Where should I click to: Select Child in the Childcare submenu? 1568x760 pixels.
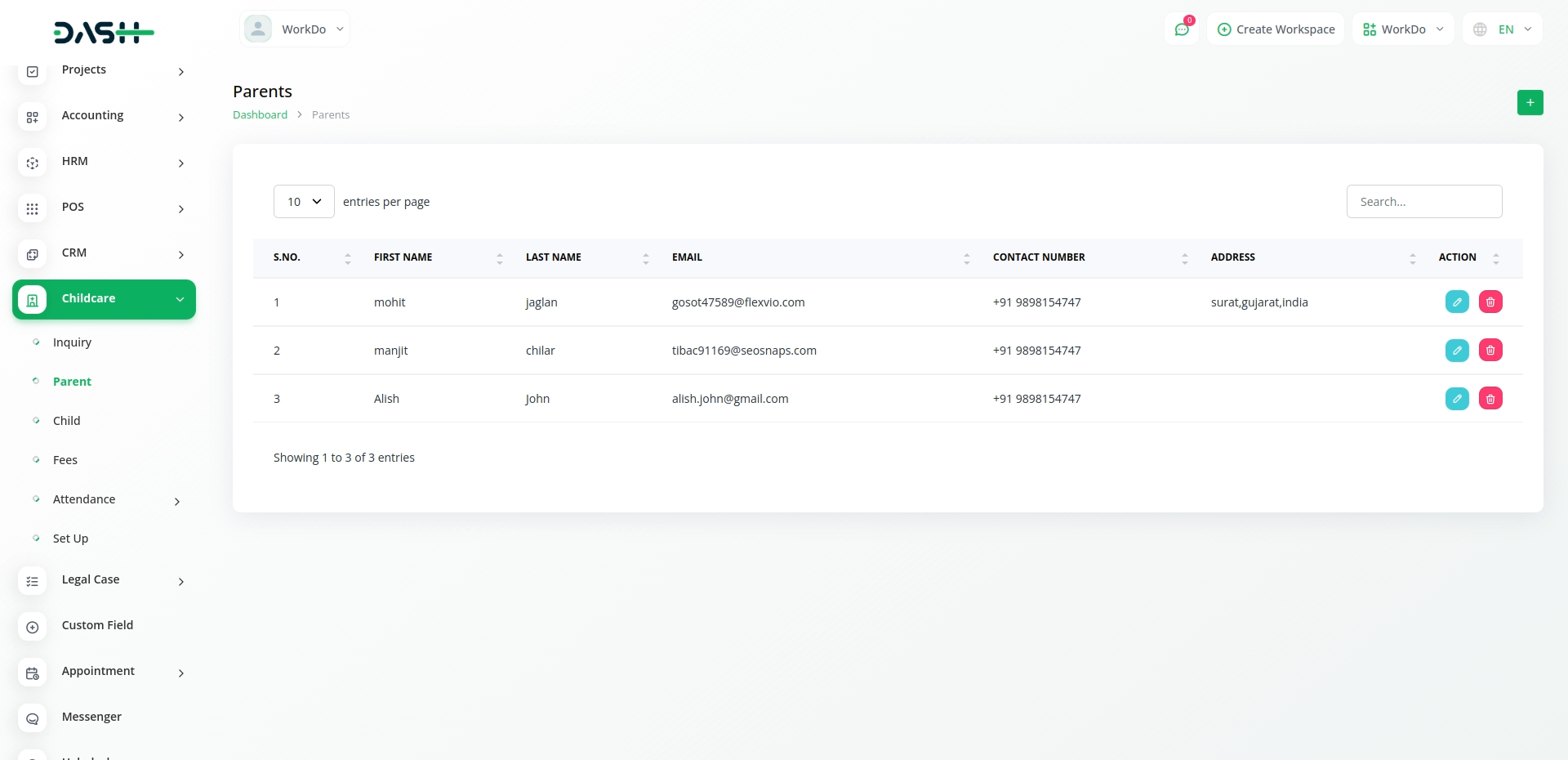tap(67, 421)
